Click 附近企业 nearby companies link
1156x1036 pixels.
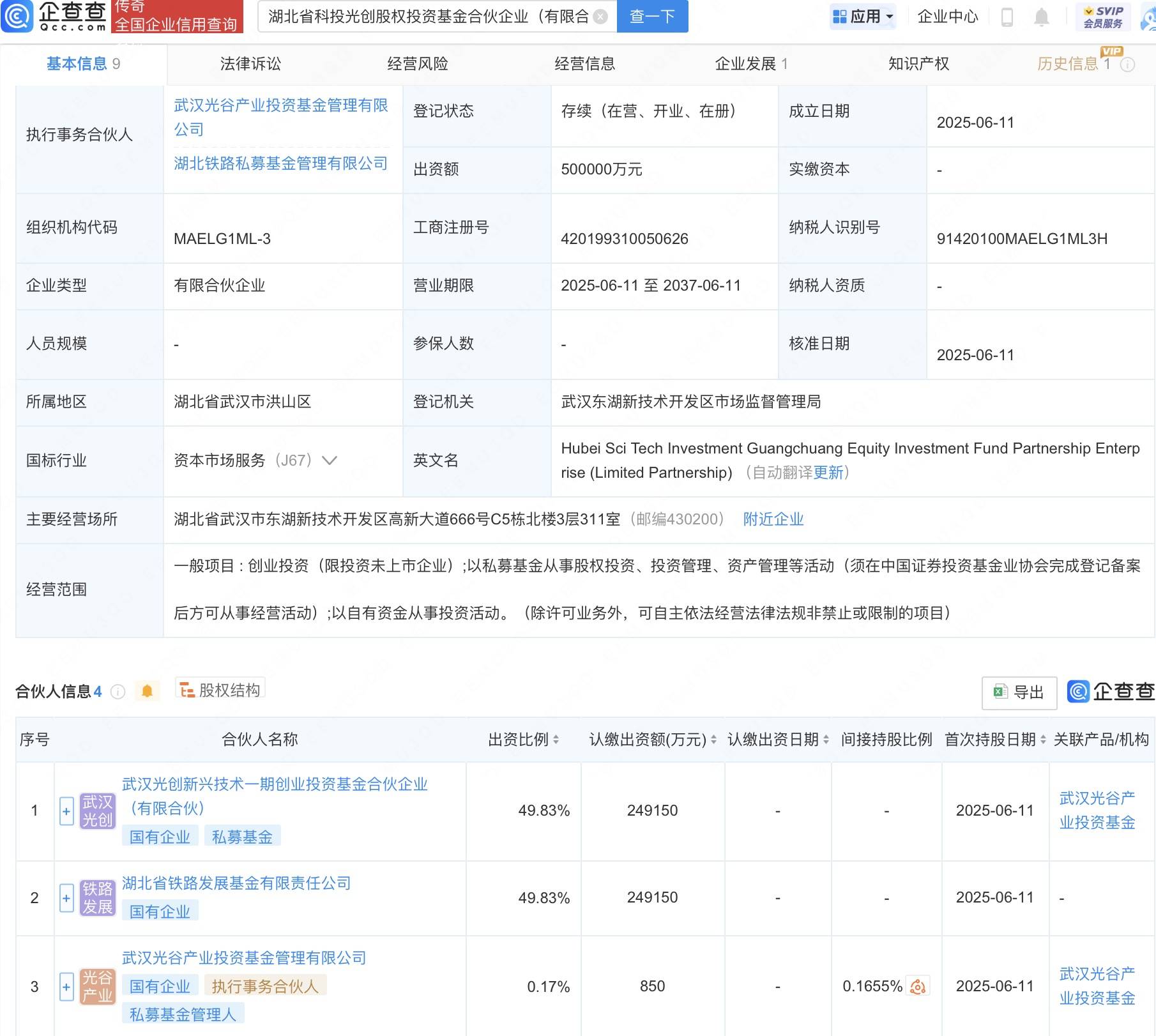(x=773, y=519)
